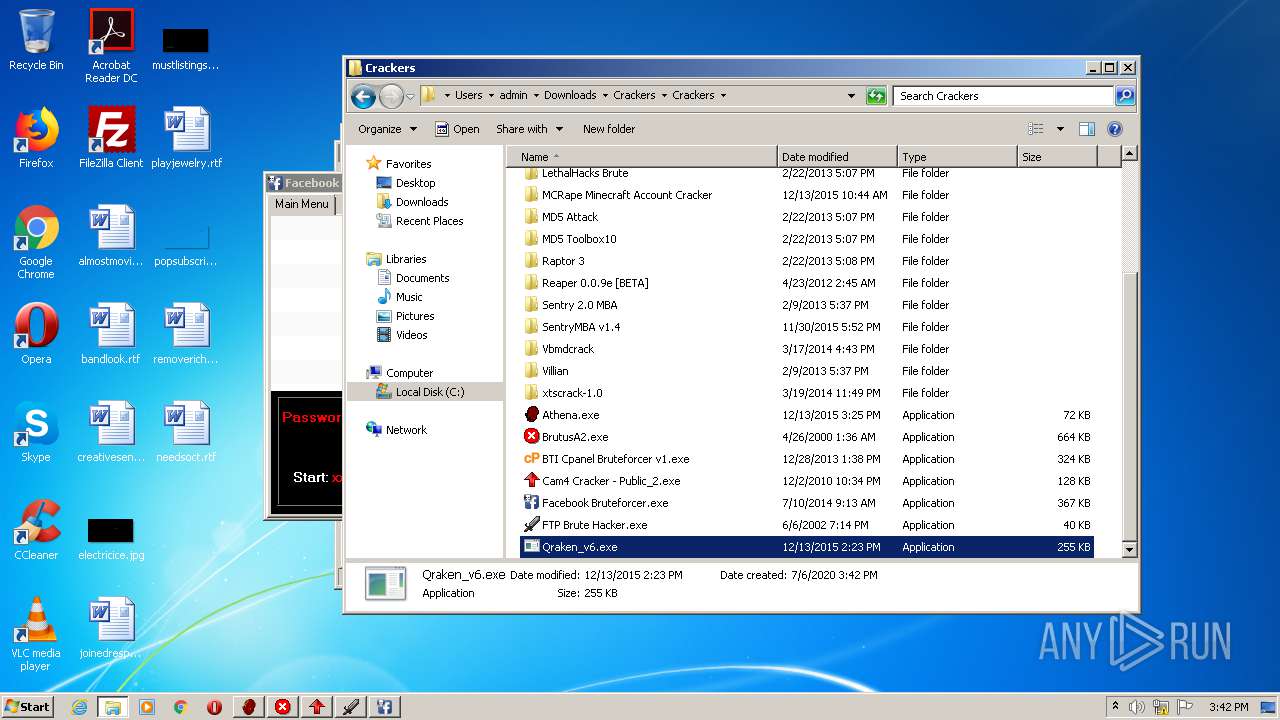Select the Cam4 Cracker - Public_2.exe icon
1280x720 pixels.
click(x=532, y=481)
